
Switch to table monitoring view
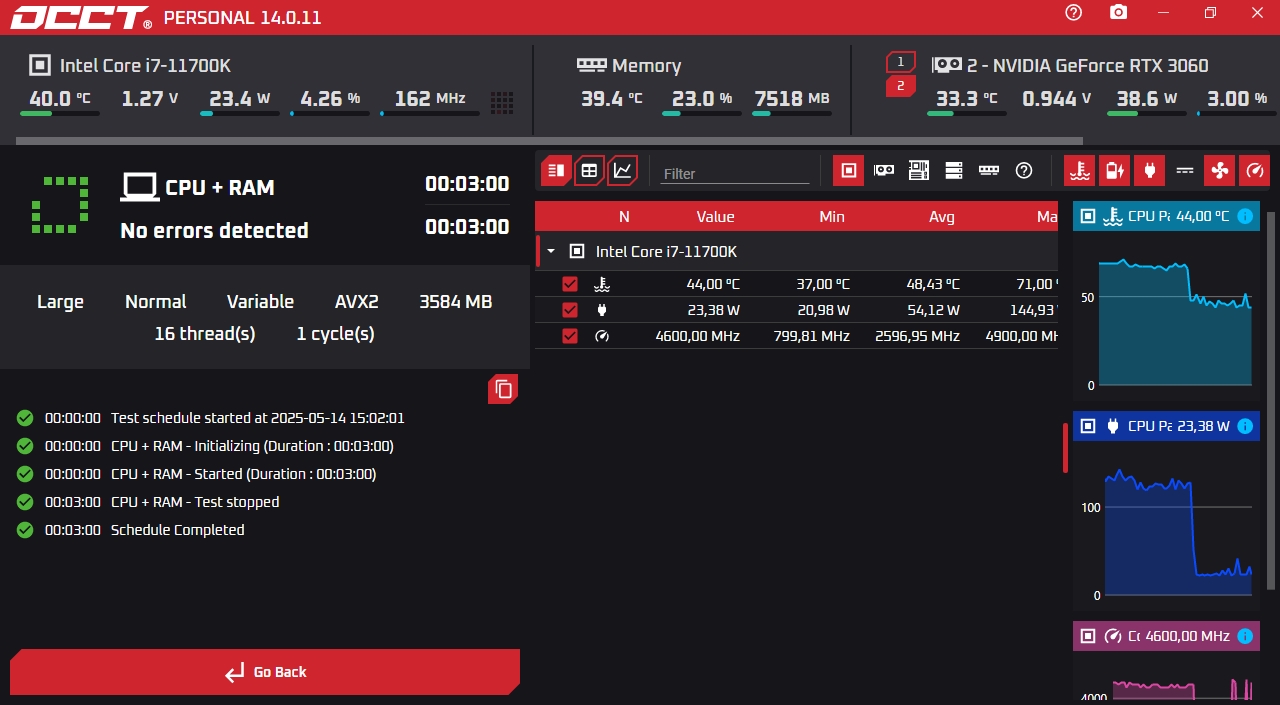[590, 171]
